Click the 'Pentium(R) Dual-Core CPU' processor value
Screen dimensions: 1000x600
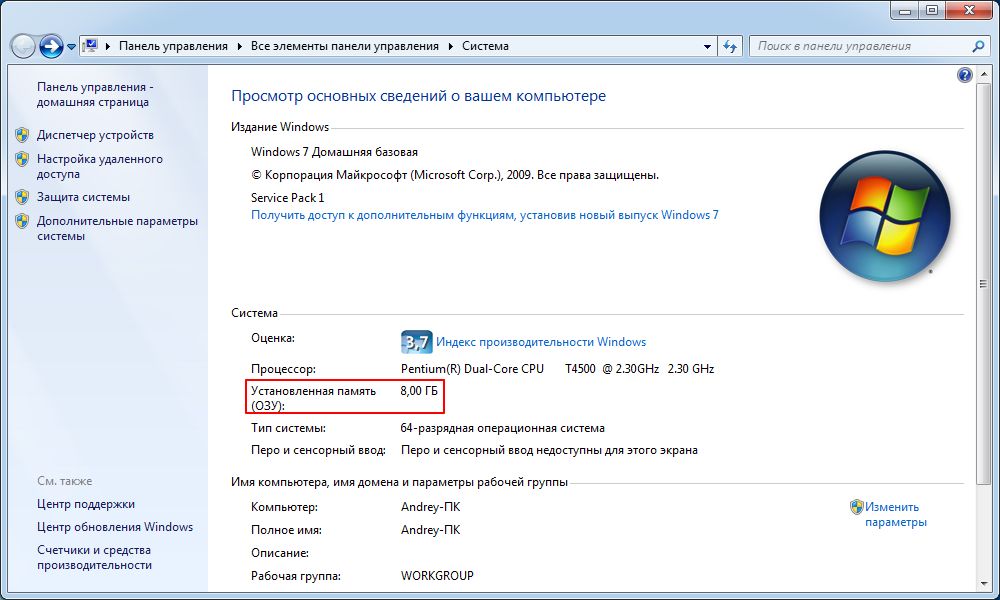pos(472,369)
